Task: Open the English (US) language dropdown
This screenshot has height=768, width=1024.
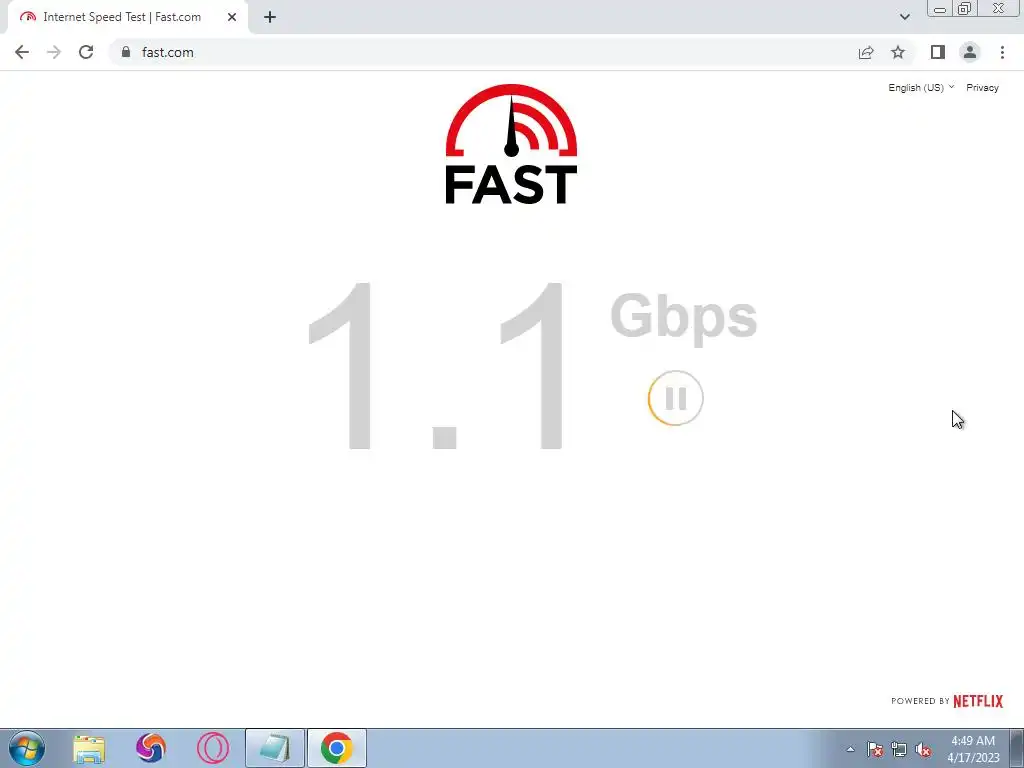Action: click(921, 88)
